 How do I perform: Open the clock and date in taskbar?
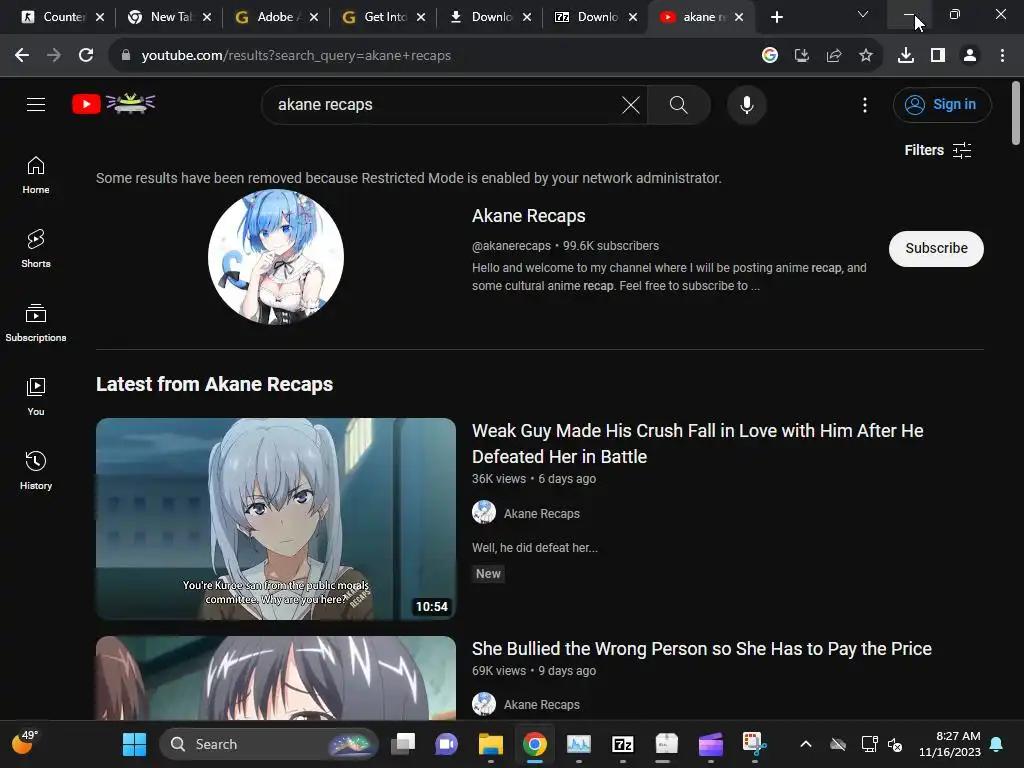pyautogui.click(x=950, y=744)
